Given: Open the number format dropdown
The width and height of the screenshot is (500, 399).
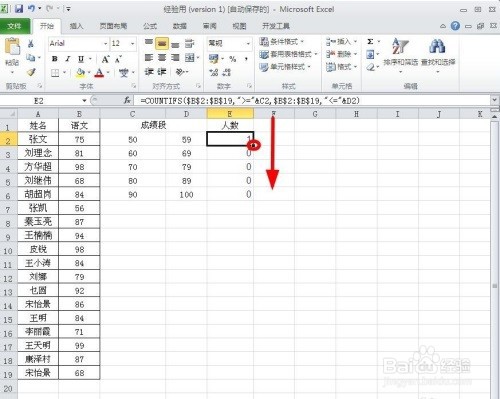Looking at the screenshot, I should [248, 43].
